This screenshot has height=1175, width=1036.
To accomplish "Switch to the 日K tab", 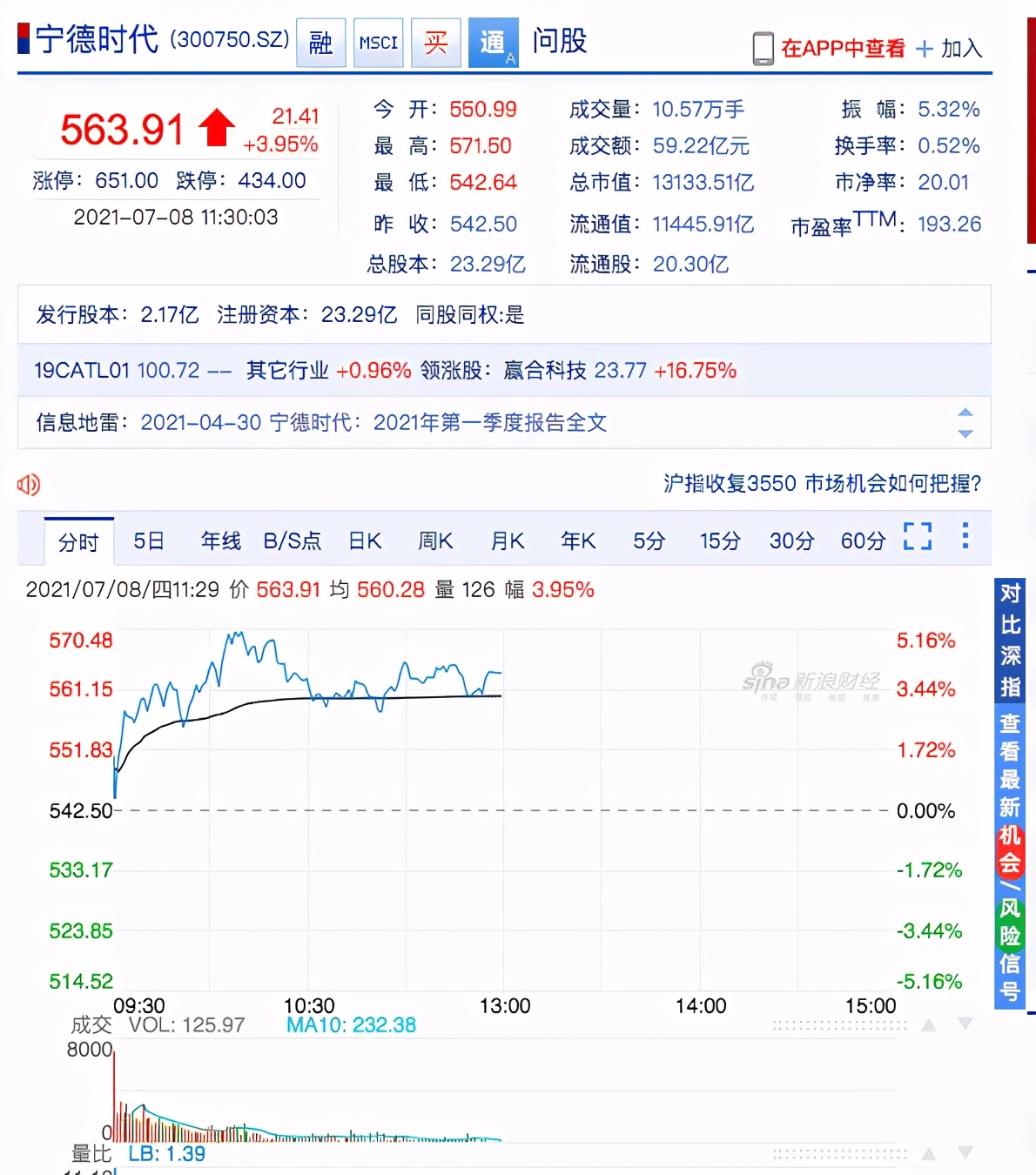I will point(365,541).
